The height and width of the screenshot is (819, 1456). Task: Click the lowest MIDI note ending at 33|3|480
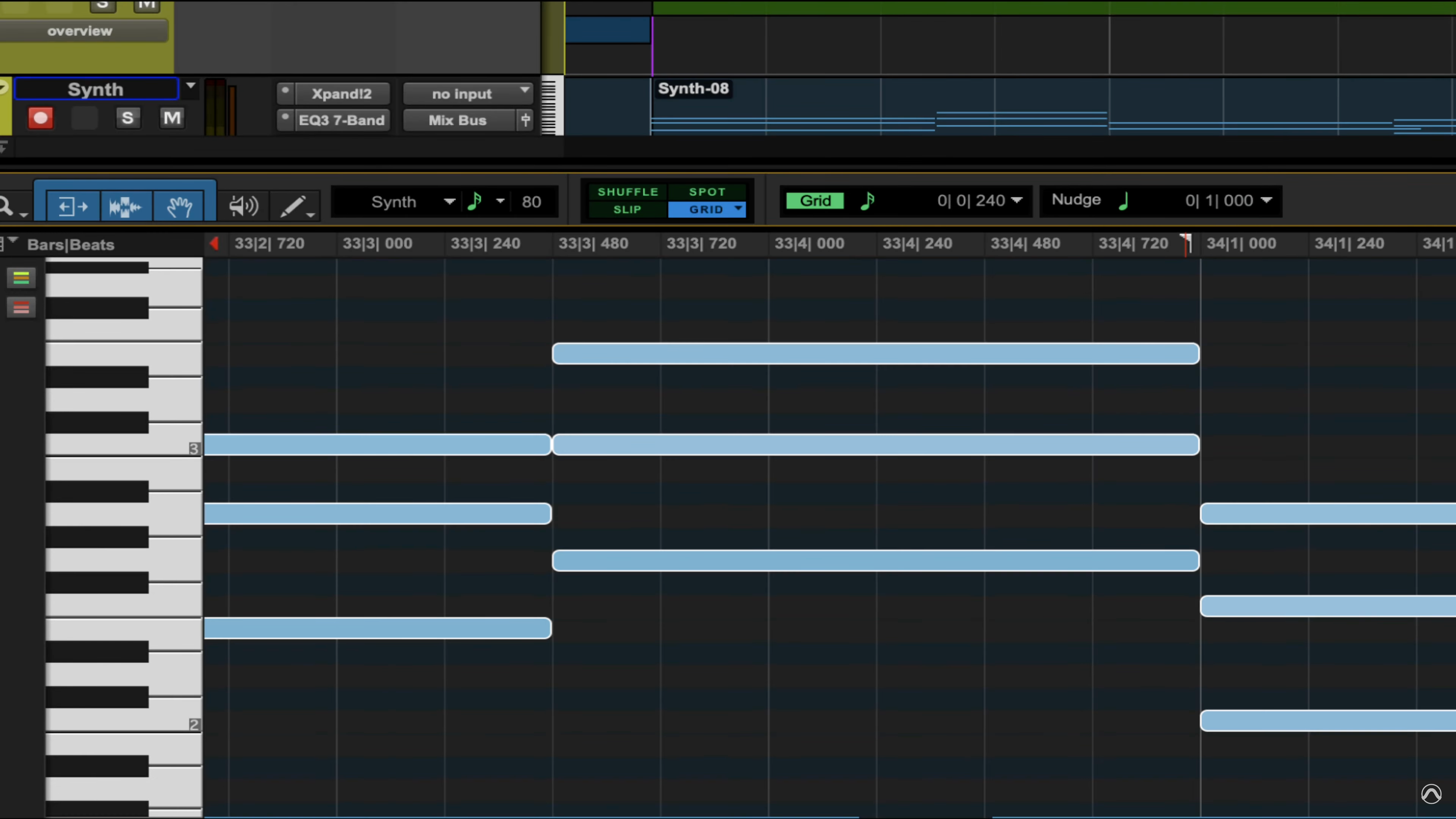[x=378, y=628]
